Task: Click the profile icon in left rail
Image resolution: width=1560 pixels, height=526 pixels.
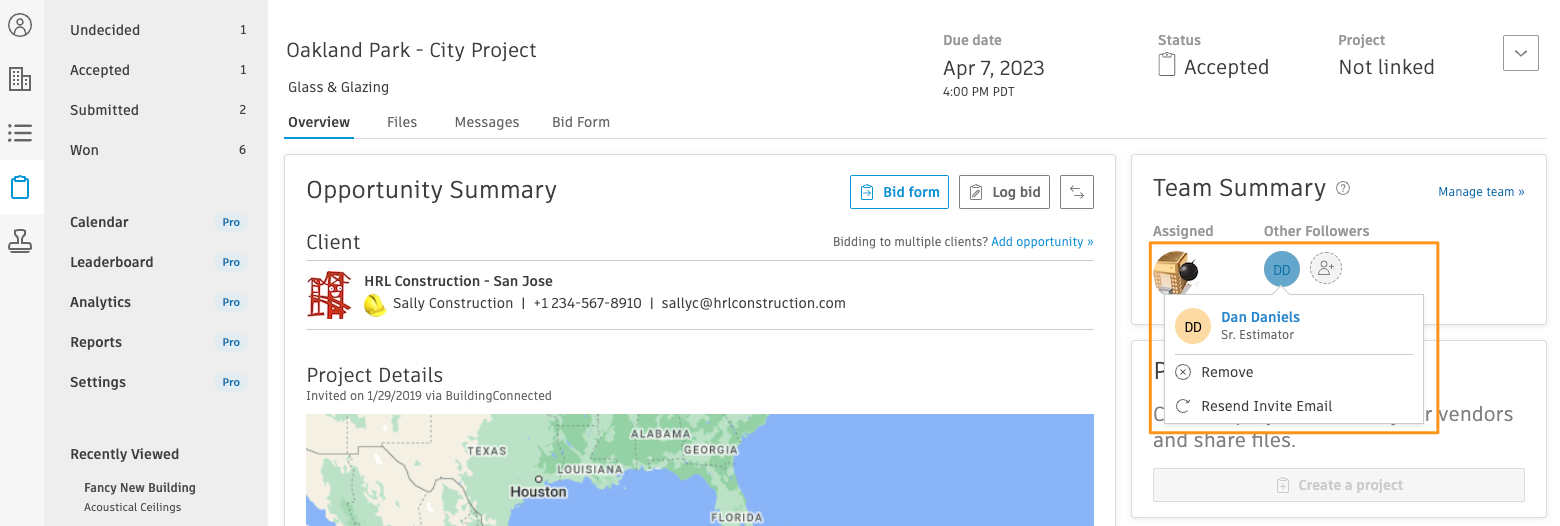Action: point(20,26)
